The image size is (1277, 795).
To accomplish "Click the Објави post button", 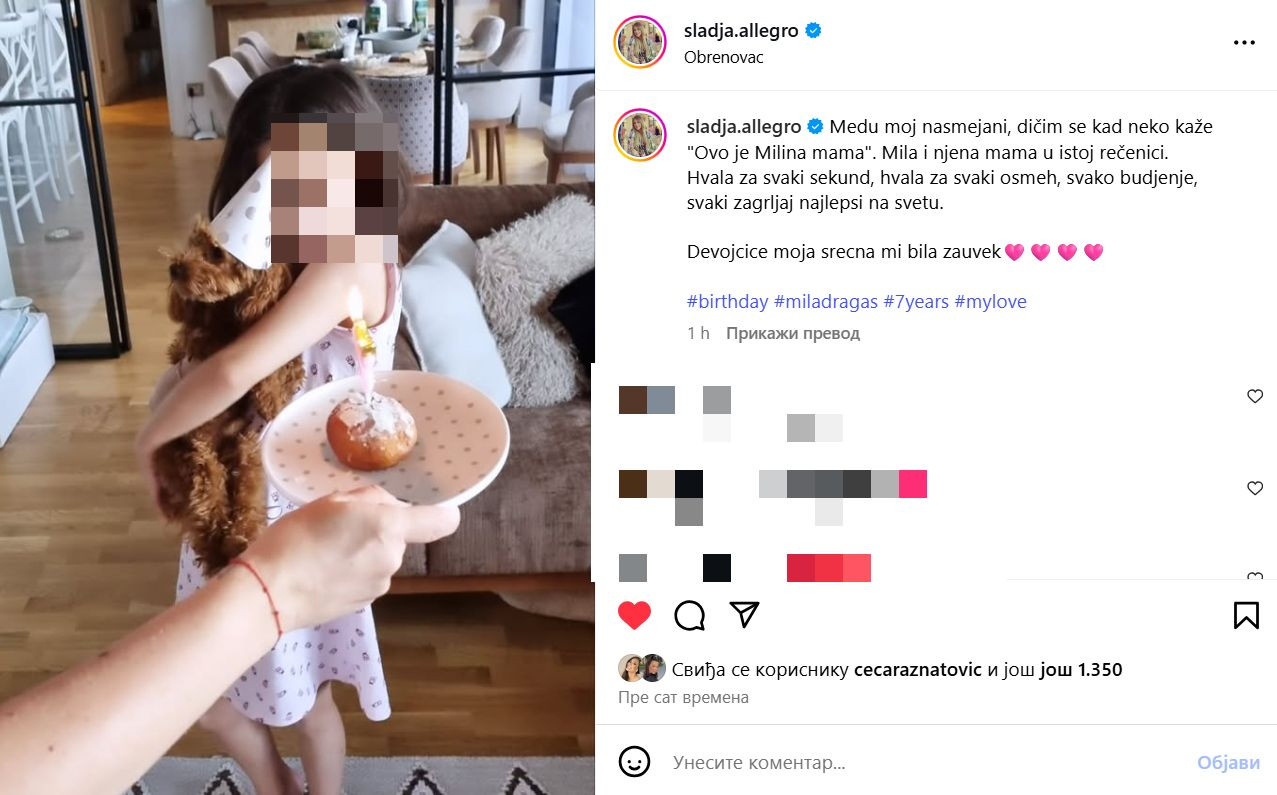I will (x=1229, y=763).
